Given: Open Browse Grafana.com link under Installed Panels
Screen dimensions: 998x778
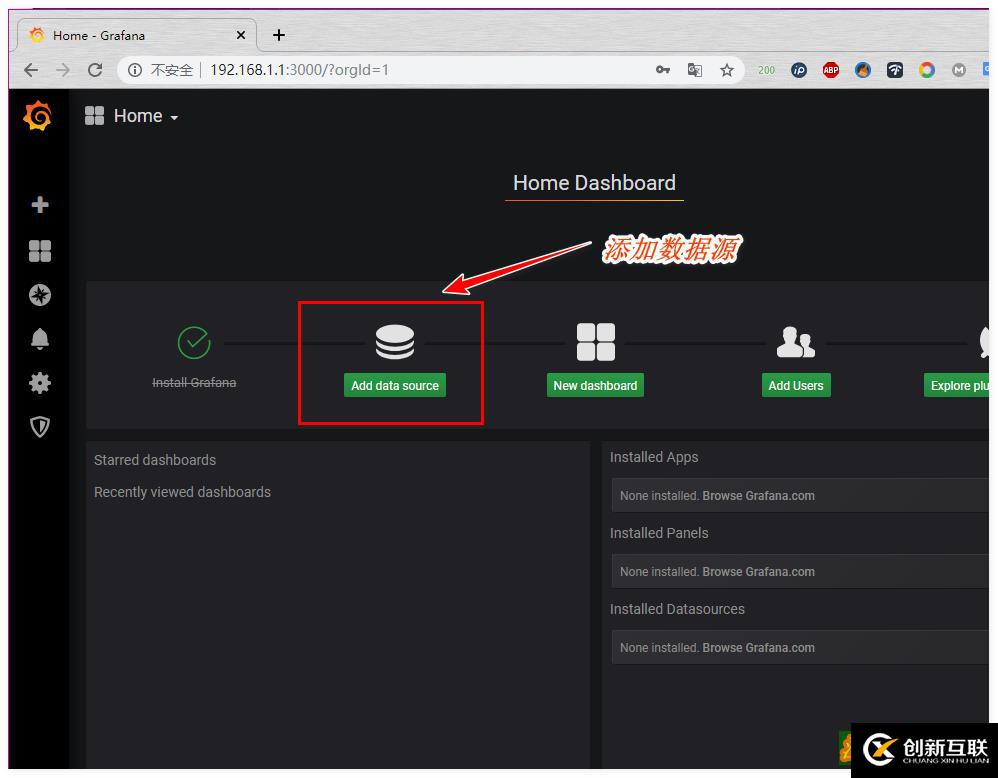Looking at the screenshot, I should (758, 572).
